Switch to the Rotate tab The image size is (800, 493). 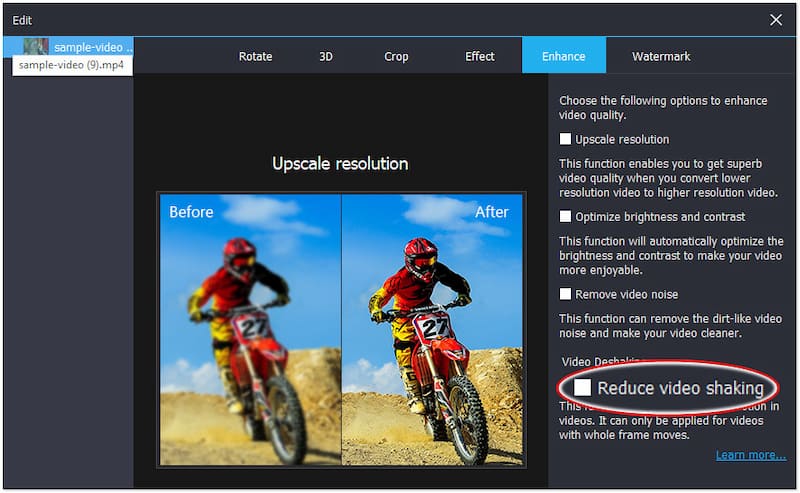tap(255, 56)
